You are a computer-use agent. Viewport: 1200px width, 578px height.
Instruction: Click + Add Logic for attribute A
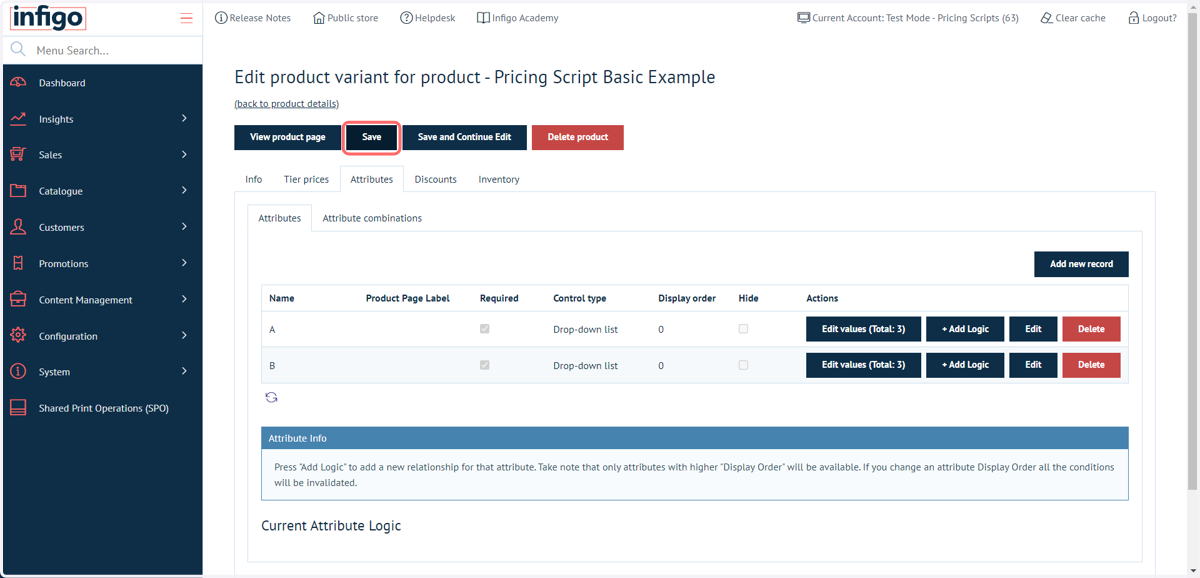965,329
